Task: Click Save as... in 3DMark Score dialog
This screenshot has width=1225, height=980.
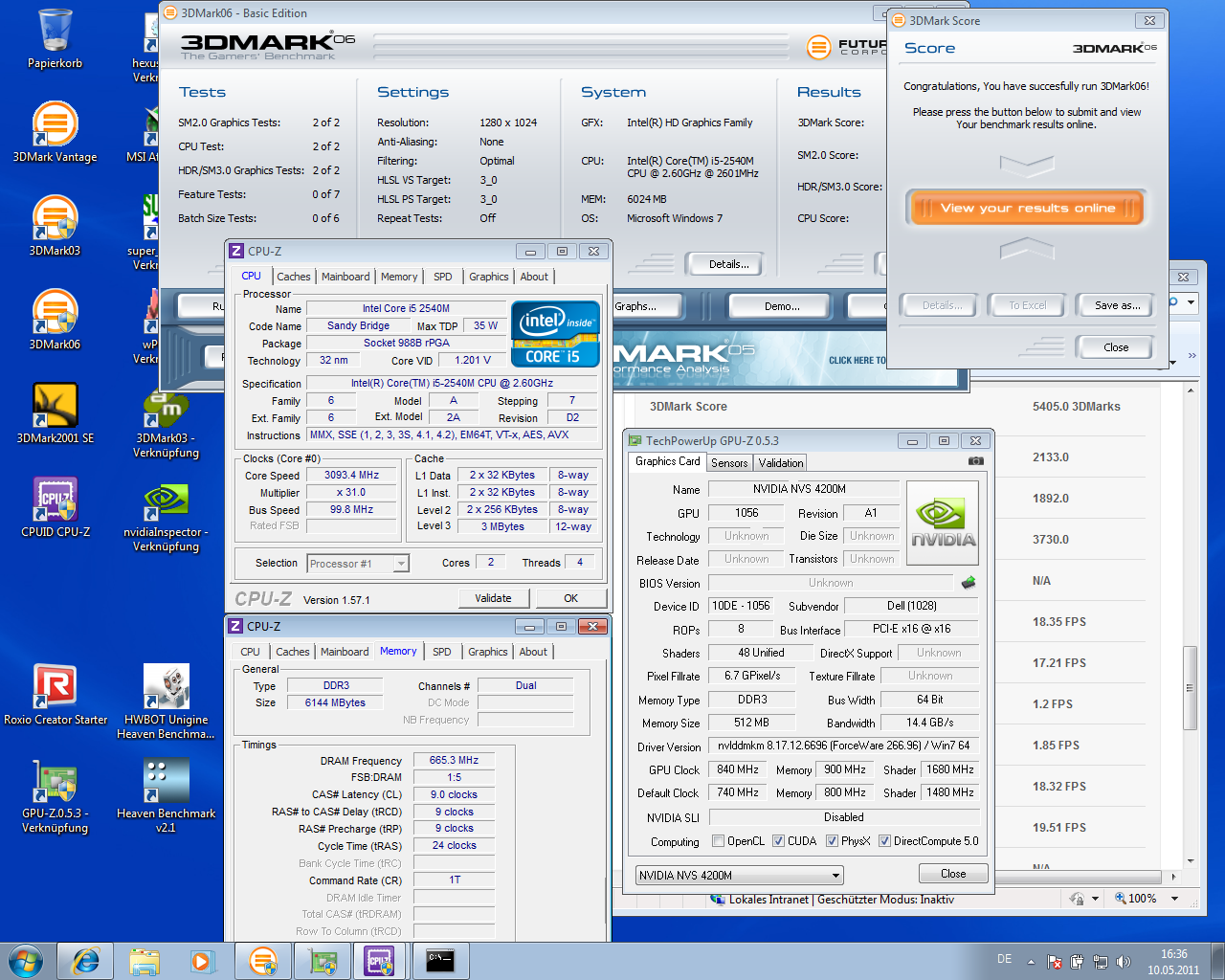Action: tap(1117, 305)
